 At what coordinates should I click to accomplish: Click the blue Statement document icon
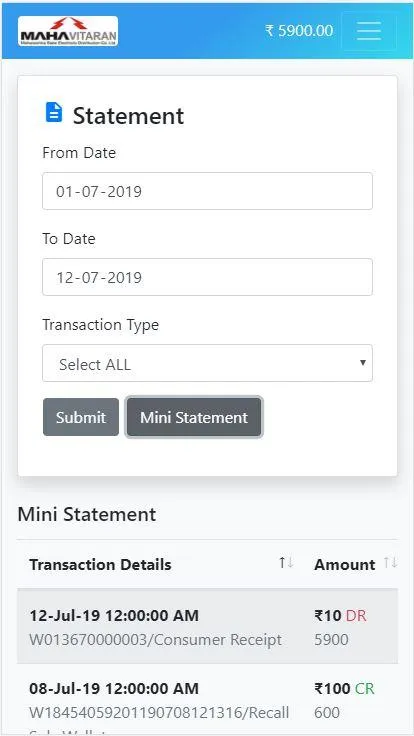(x=54, y=113)
